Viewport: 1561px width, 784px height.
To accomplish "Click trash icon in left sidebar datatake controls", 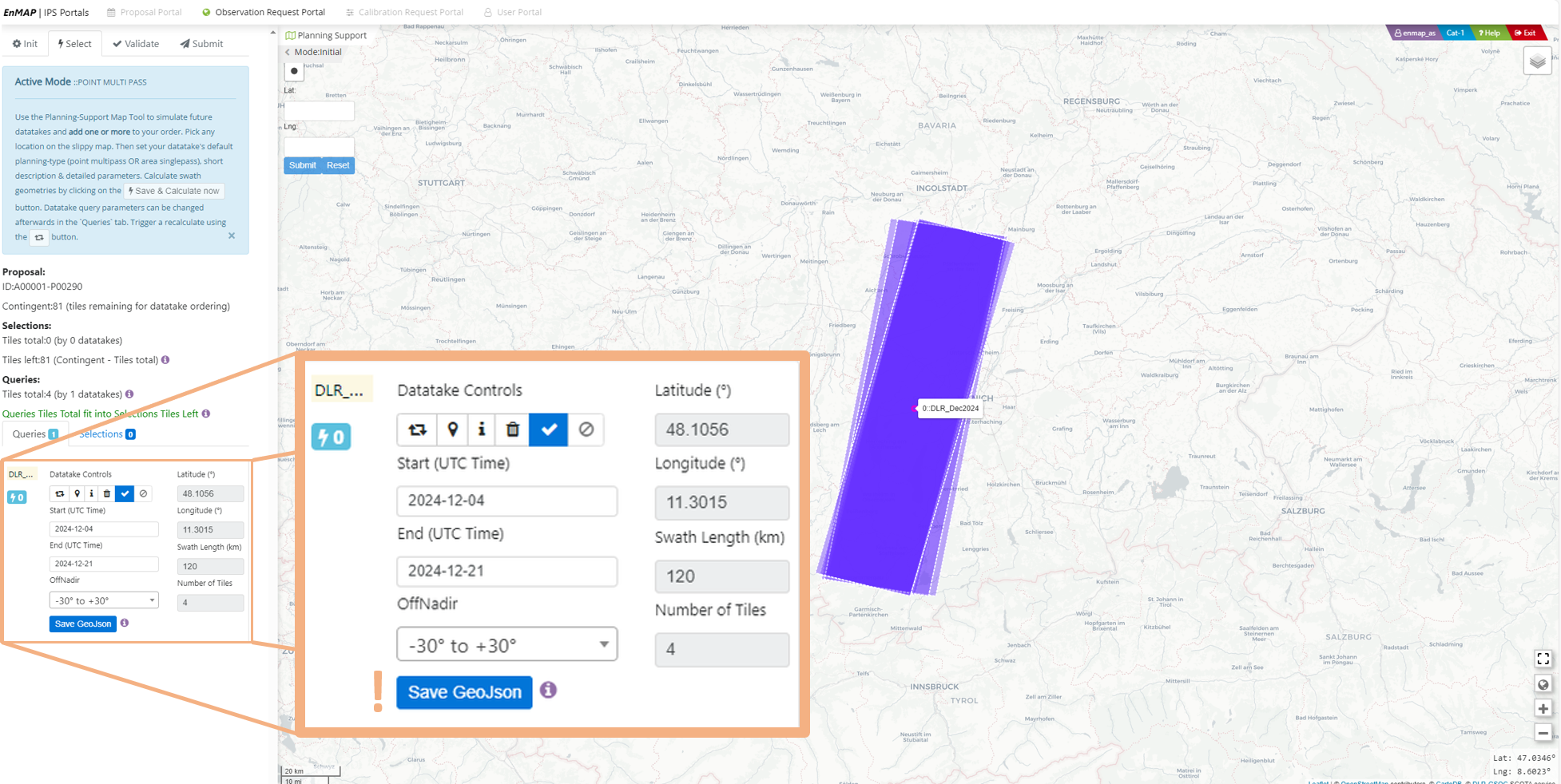I will pos(107,493).
